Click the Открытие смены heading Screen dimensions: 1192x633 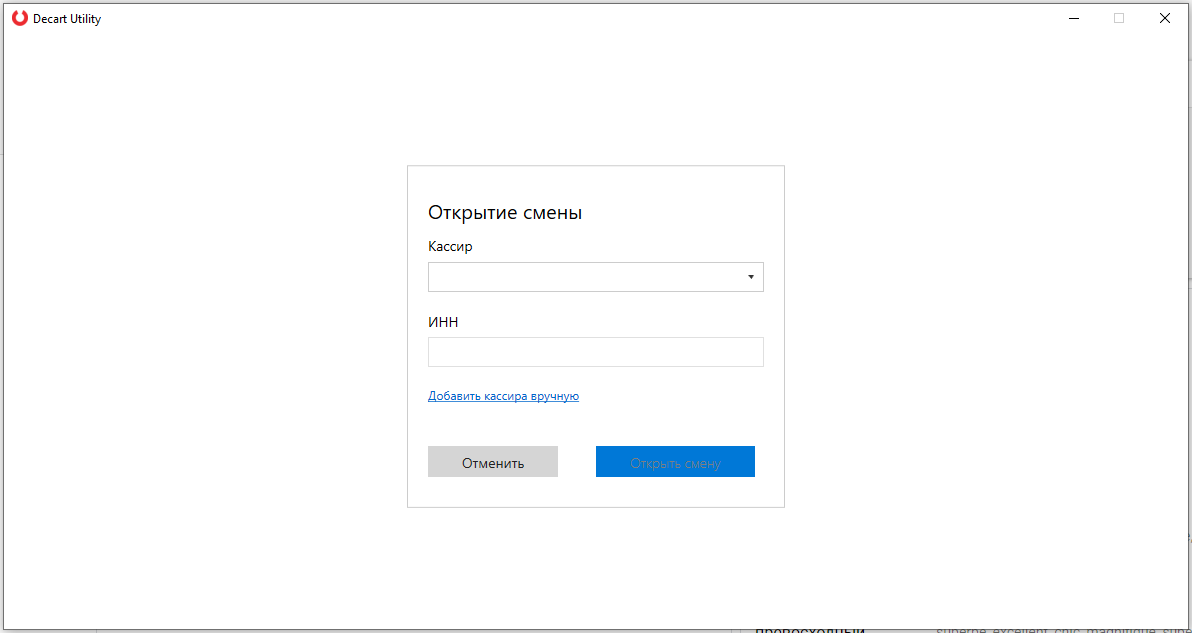tap(505, 213)
